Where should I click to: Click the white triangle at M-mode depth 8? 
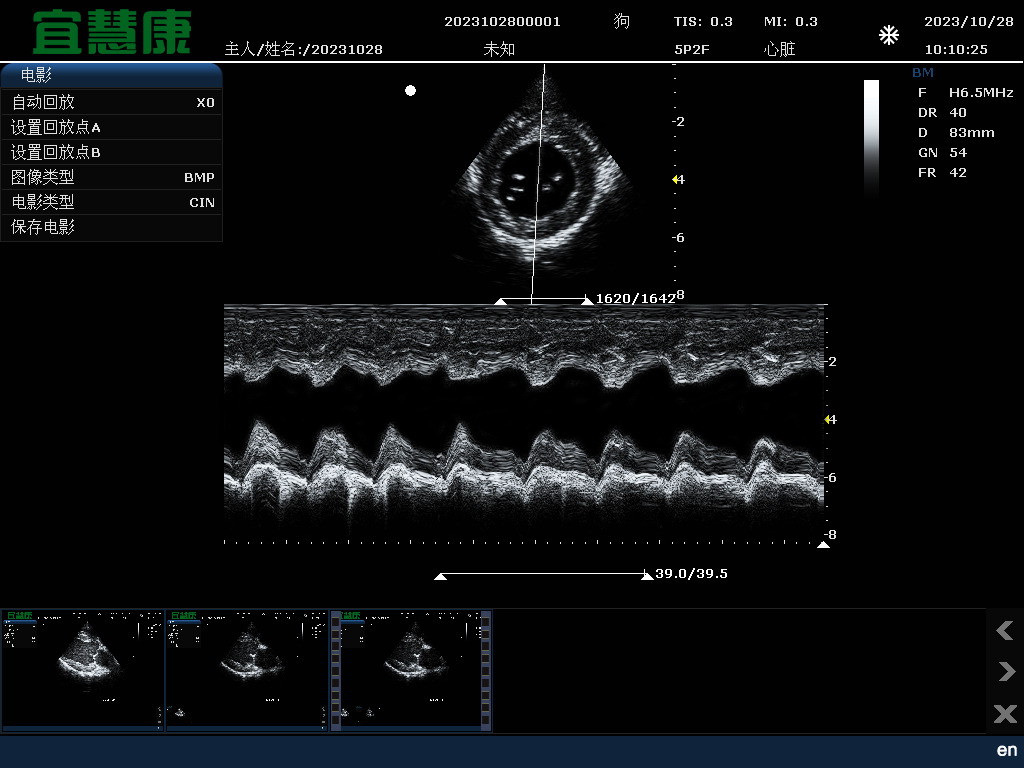[x=823, y=545]
